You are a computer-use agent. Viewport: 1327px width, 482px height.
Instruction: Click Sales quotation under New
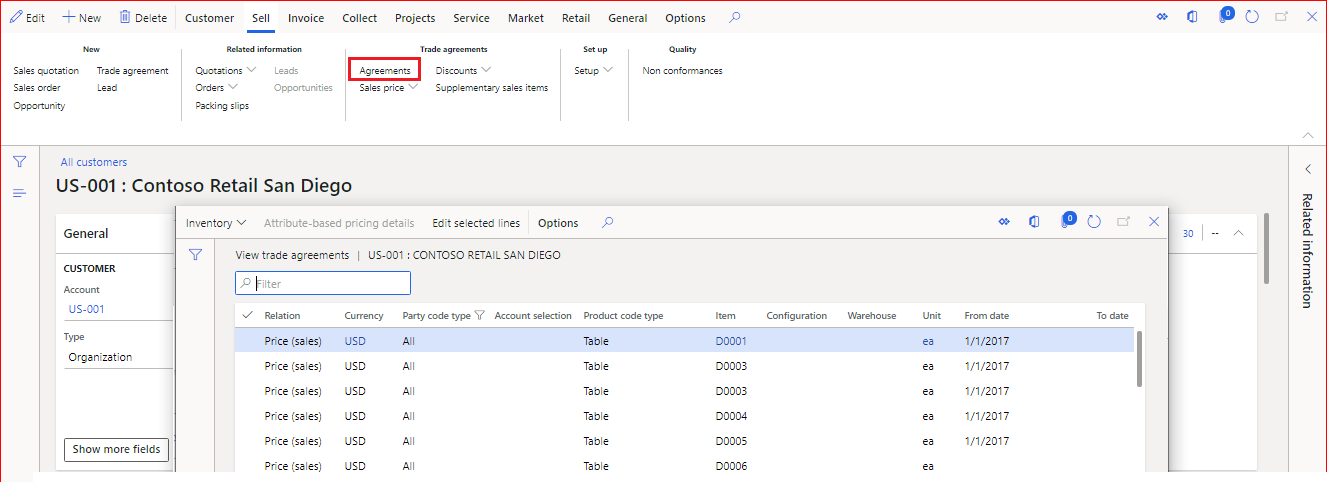pos(46,71)
